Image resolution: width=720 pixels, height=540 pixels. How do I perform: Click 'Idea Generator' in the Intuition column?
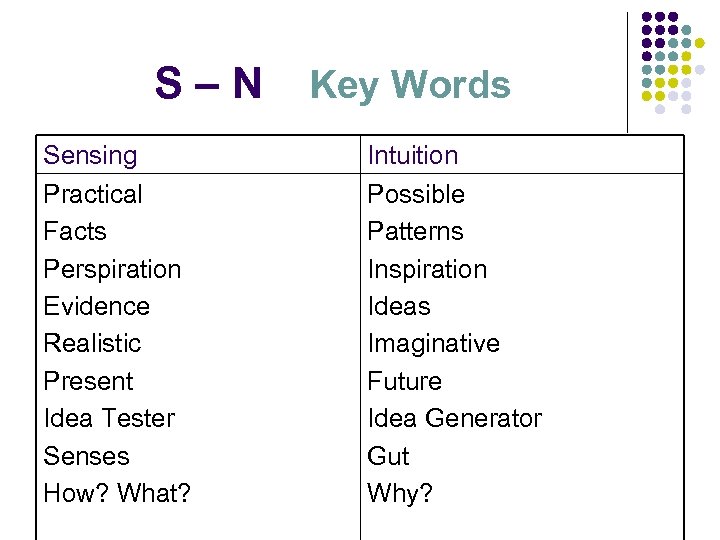(x=454, y=418)
